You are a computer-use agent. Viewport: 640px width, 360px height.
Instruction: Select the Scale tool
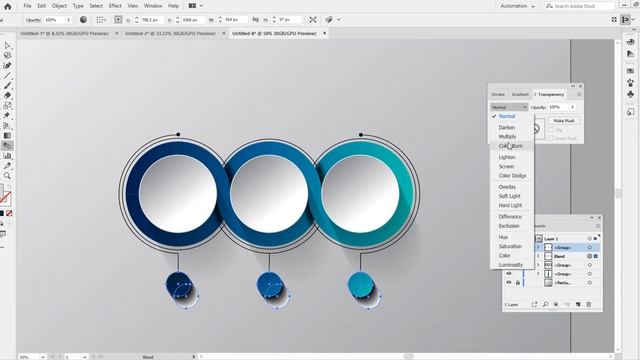[x=7, y=105]
